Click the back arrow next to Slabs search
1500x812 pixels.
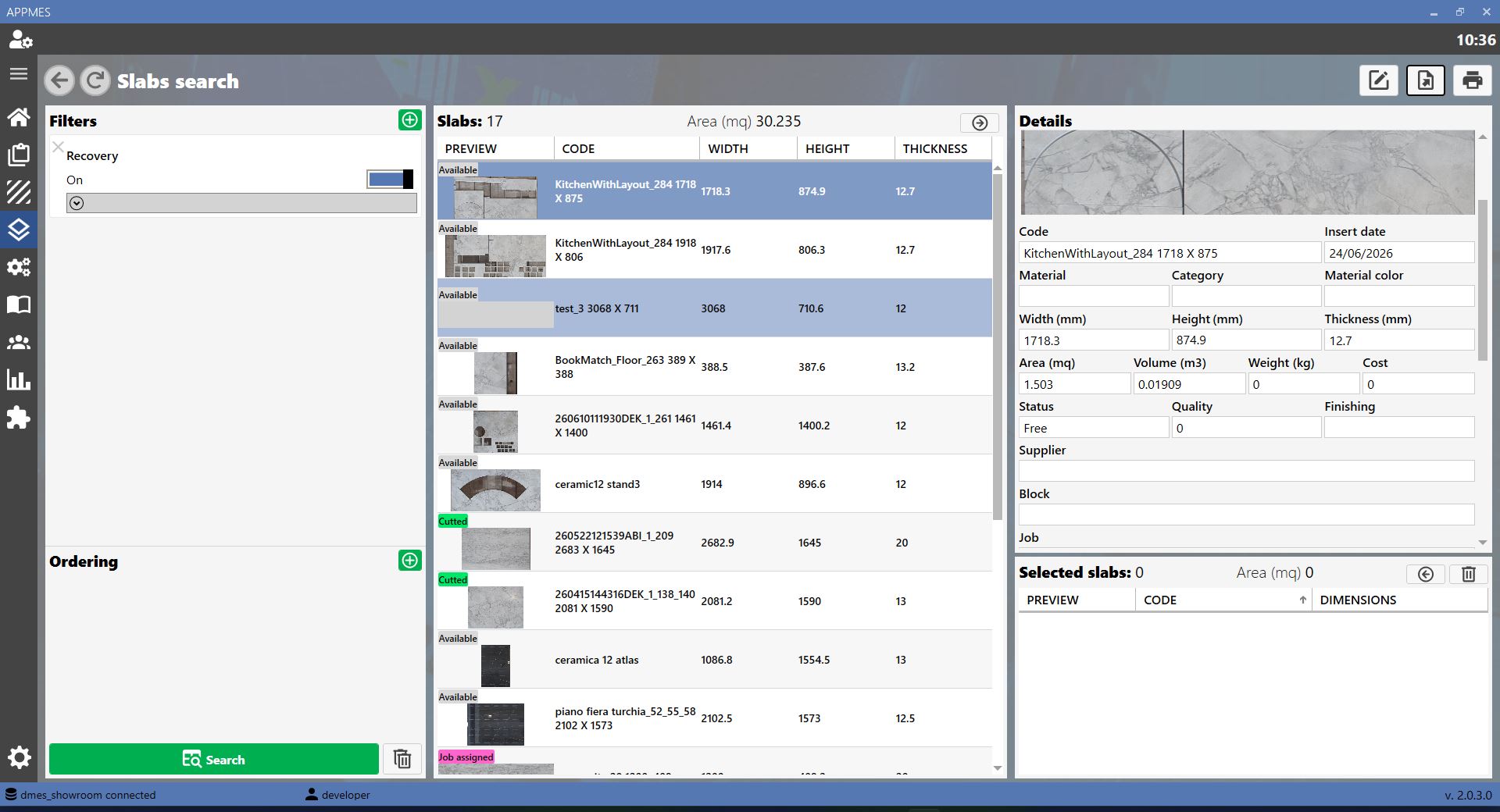(x=59, y=80)
